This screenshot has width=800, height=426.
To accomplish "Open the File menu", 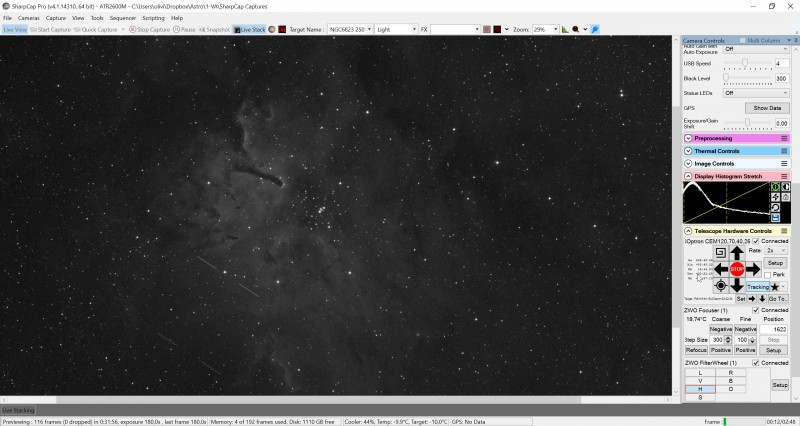I will [8, 18].
